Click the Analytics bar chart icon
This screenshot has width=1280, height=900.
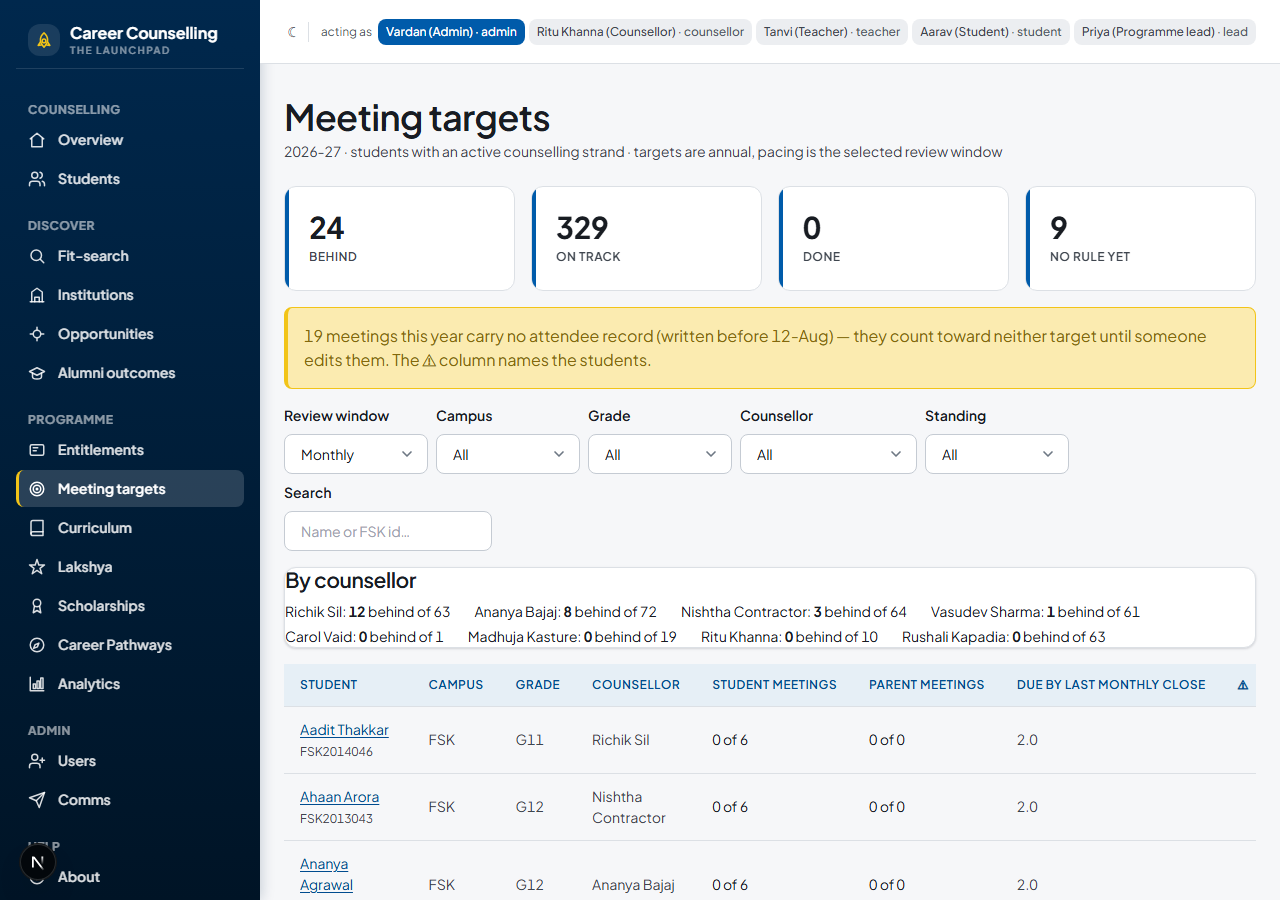click(37, 684)
